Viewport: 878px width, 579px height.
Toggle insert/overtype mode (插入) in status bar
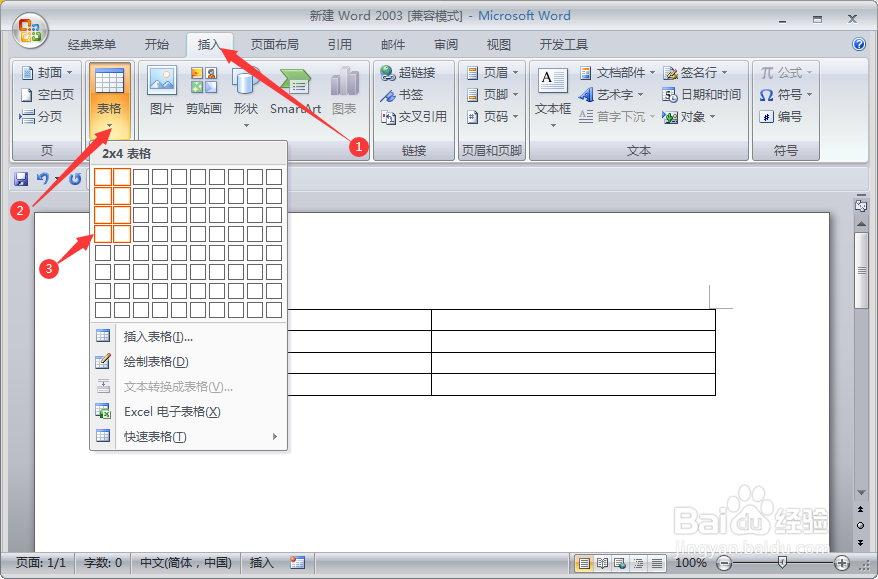pyautogui.click(x=261, y=562)
